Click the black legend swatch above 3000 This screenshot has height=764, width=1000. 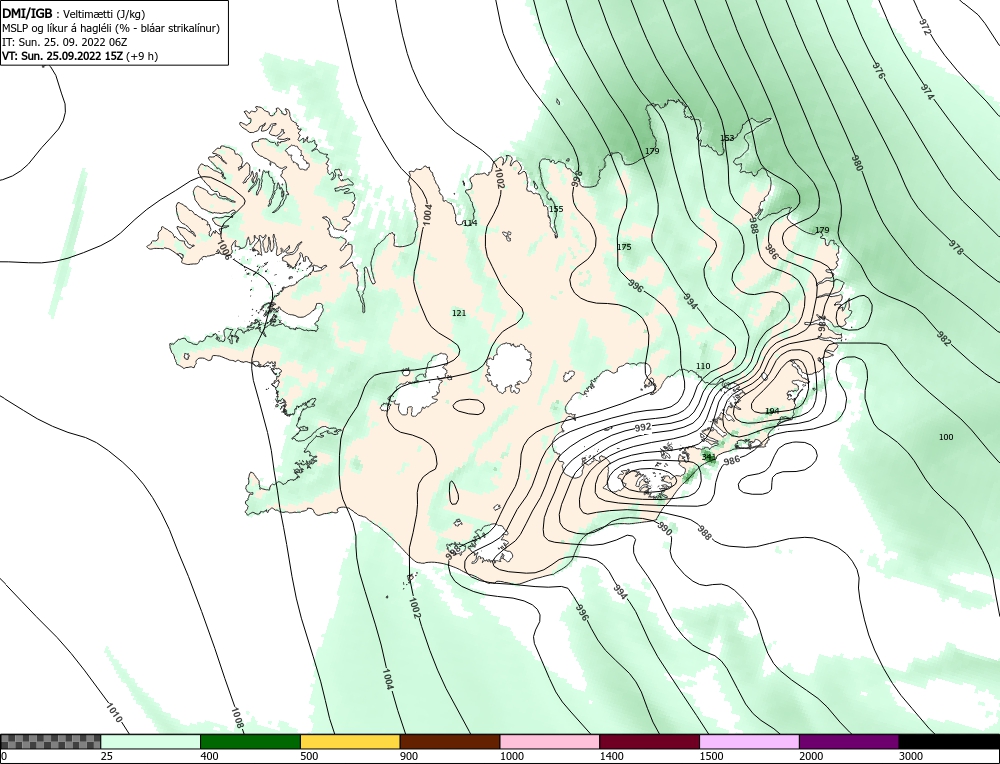(x=949, y=741)
